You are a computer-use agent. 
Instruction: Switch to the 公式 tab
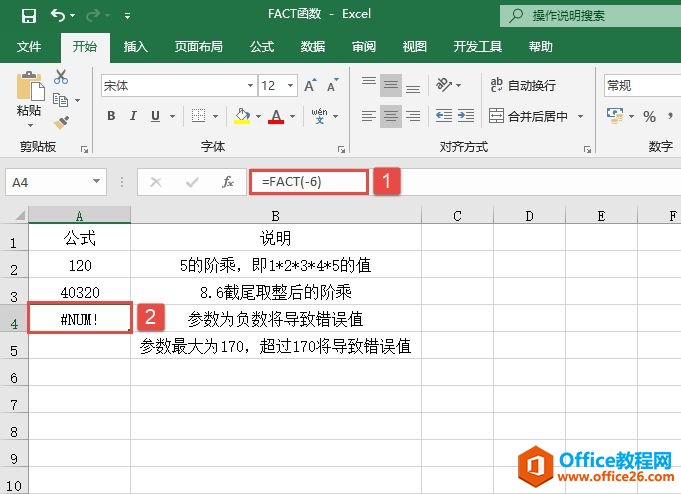coord(262,46)
